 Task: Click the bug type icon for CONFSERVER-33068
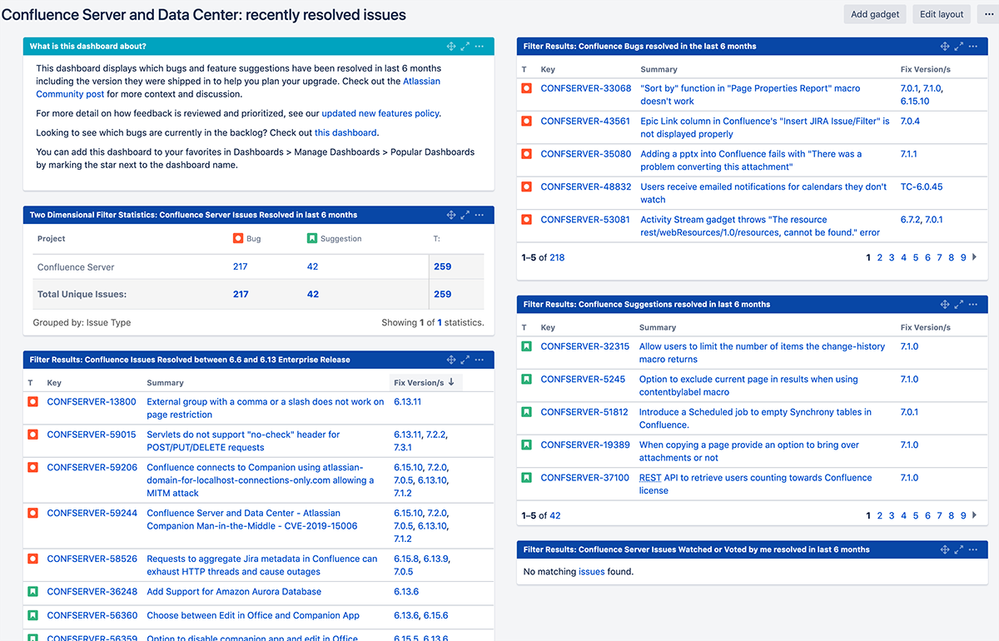tap(526, 89)
